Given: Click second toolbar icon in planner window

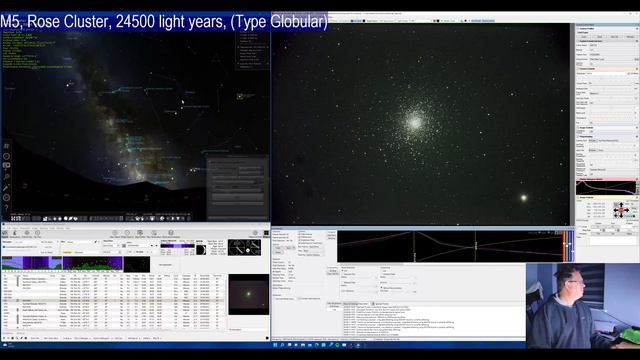Looking at the screenshot, I should coord(16,233).
